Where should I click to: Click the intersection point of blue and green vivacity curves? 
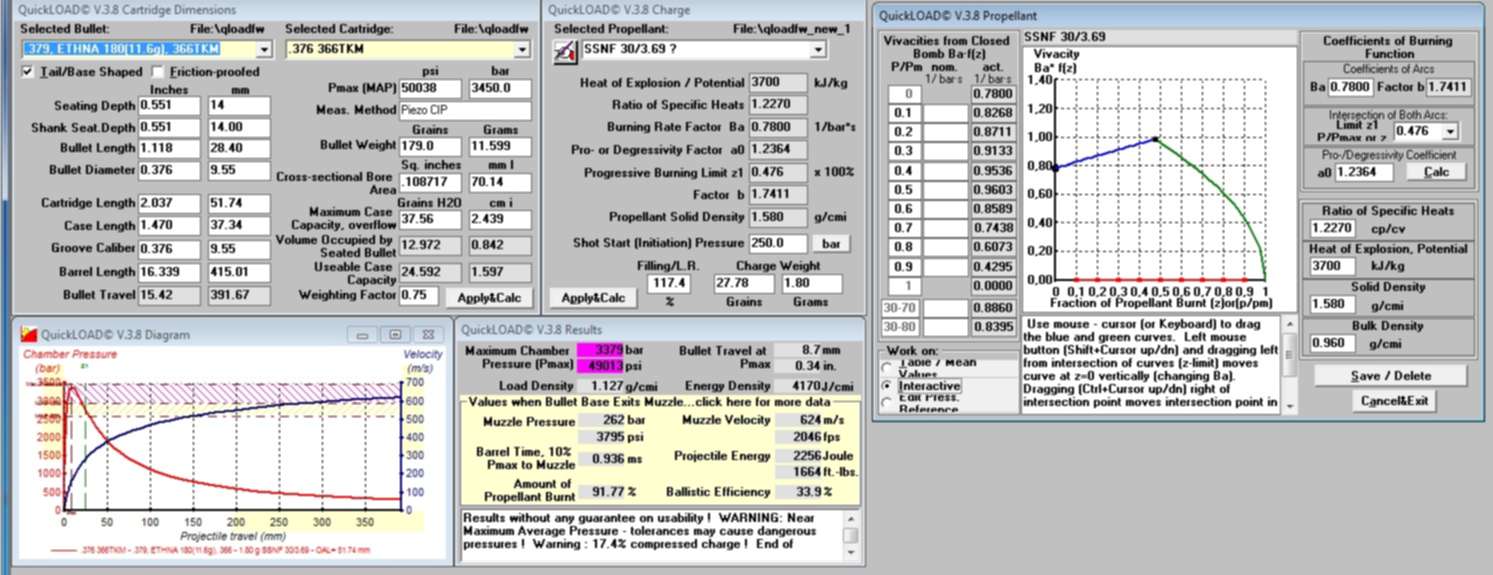(x=1157, y=139)
